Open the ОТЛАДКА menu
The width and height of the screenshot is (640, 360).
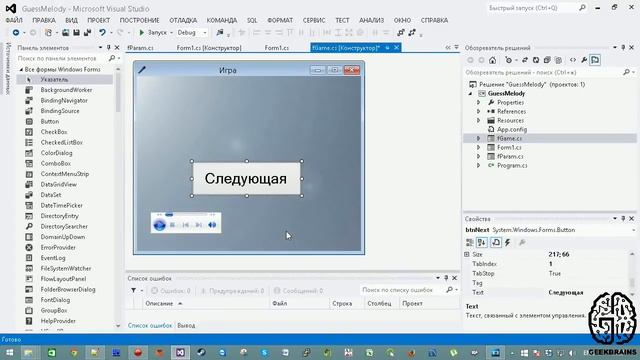(x=183, y=20)
